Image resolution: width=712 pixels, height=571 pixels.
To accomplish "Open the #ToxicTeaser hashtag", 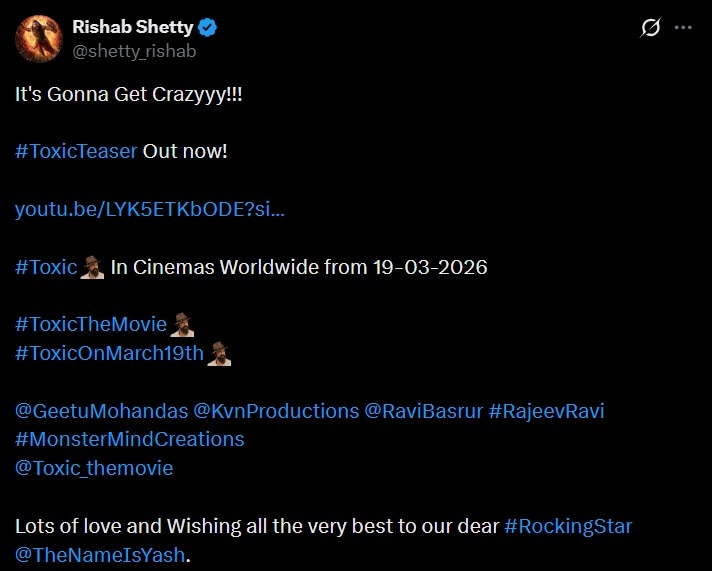I will (76, 152).
